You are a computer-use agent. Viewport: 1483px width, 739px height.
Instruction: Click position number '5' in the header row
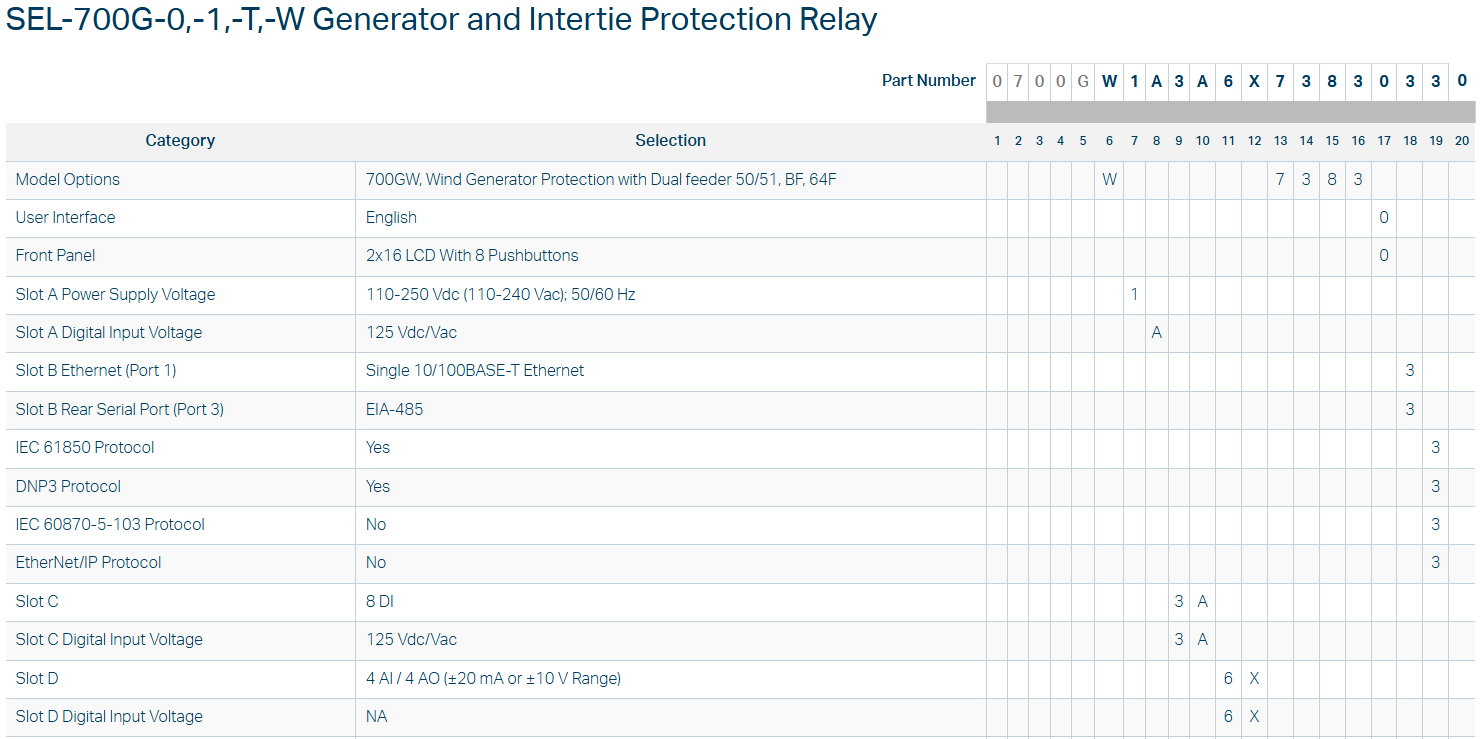coord(1083,141)
